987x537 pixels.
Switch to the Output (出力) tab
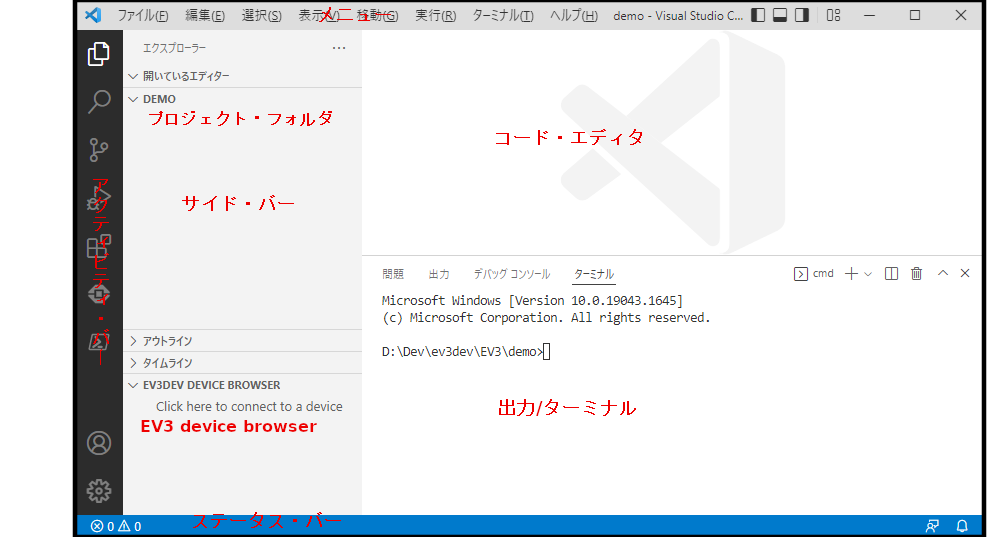pos(439,274)
